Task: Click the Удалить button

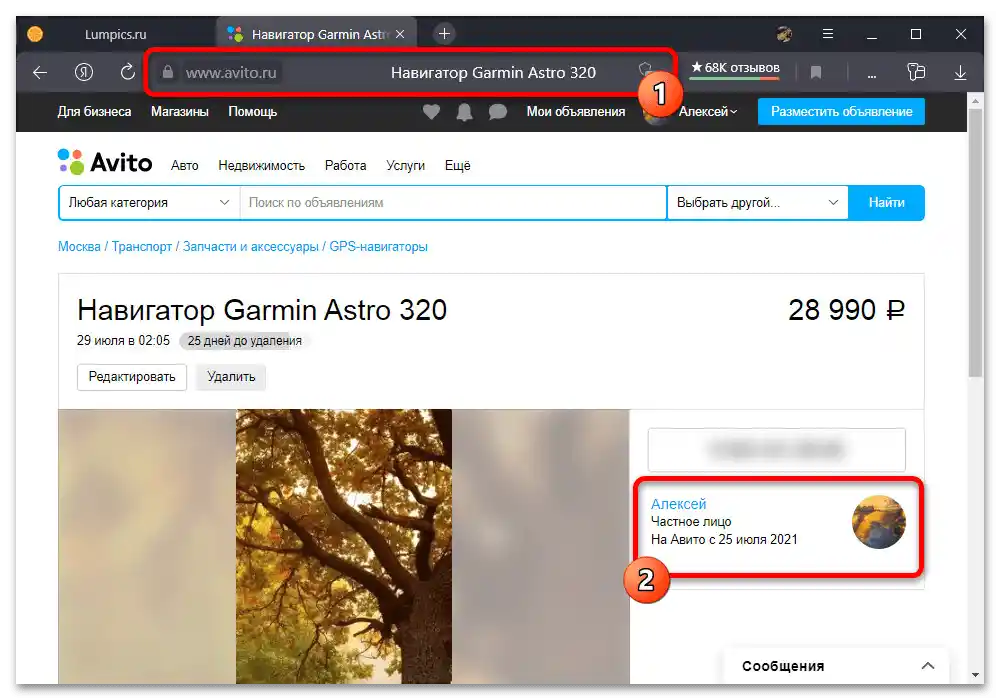Action: (x=231, y=377)
